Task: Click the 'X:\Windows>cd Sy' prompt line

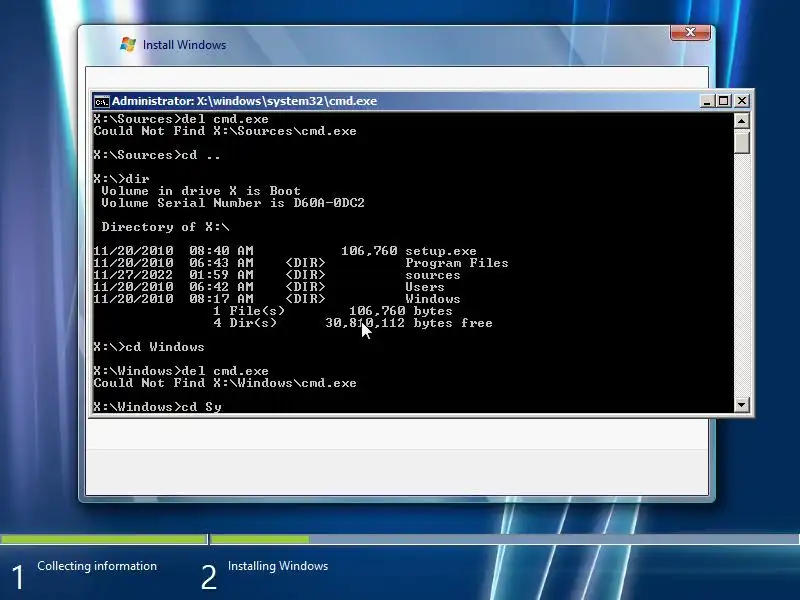Action: (158, 407)
